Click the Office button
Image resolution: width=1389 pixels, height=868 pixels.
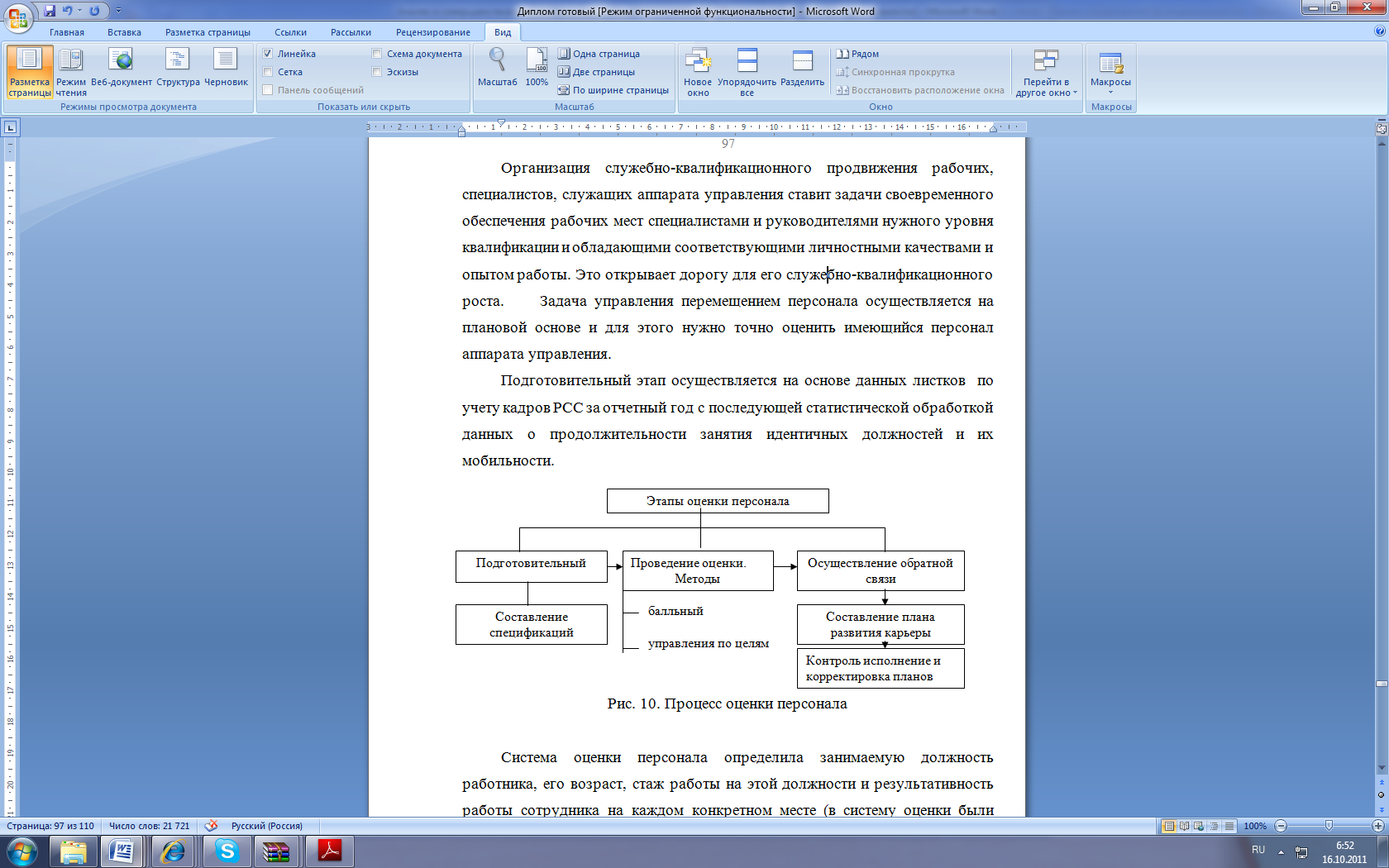(x=18, y=17)
